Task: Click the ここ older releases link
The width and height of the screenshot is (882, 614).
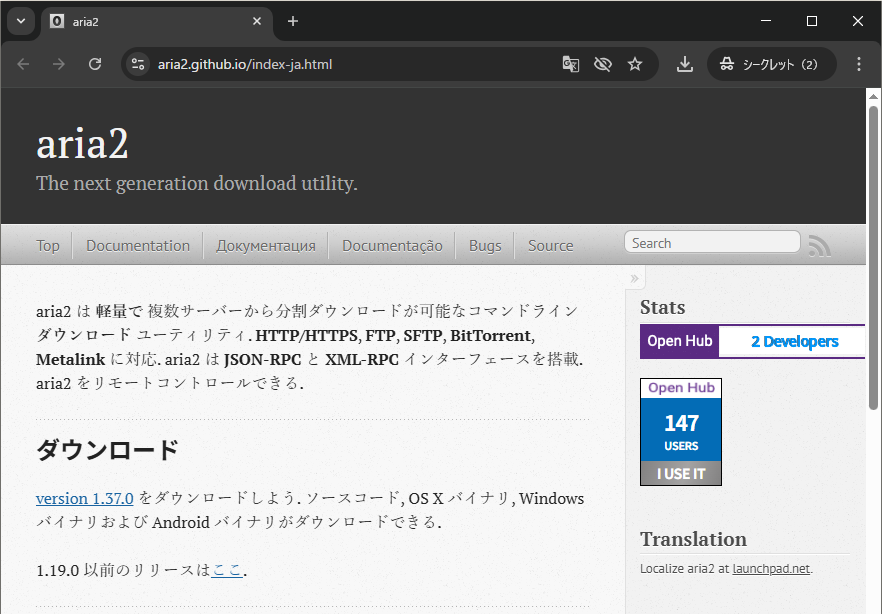Action: click(227, 570)
